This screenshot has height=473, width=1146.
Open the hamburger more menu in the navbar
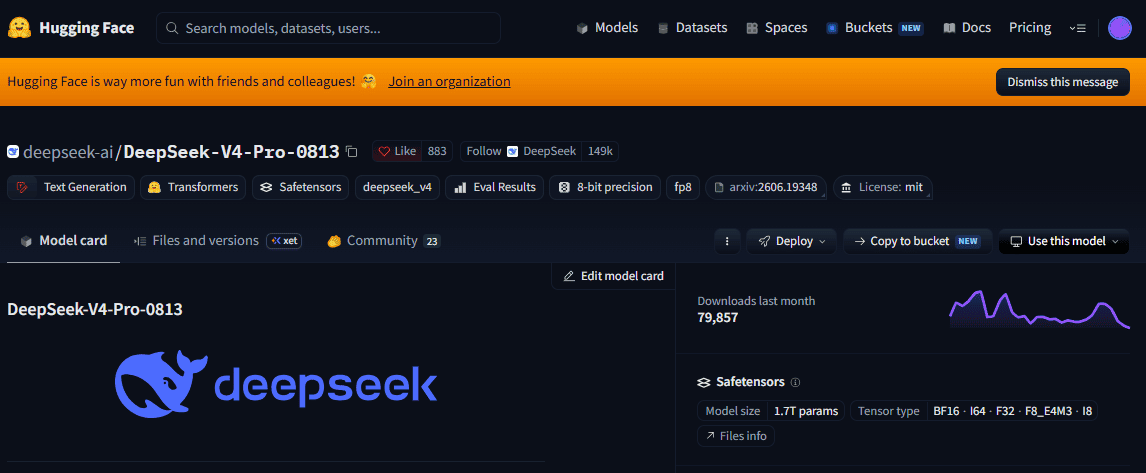1077,28
